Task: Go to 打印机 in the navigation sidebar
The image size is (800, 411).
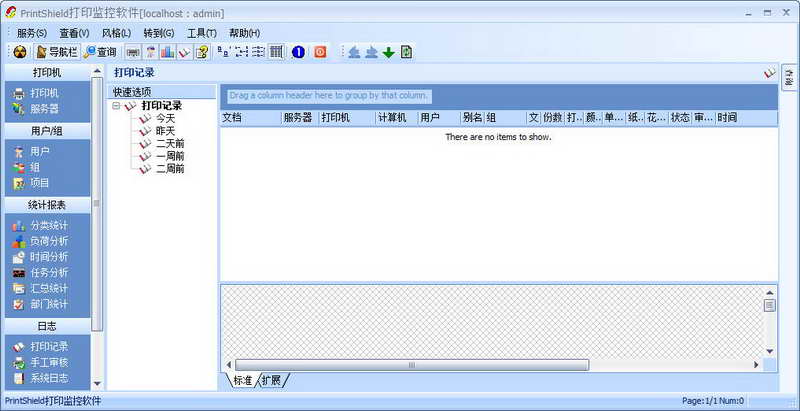Action: point(36,93)
